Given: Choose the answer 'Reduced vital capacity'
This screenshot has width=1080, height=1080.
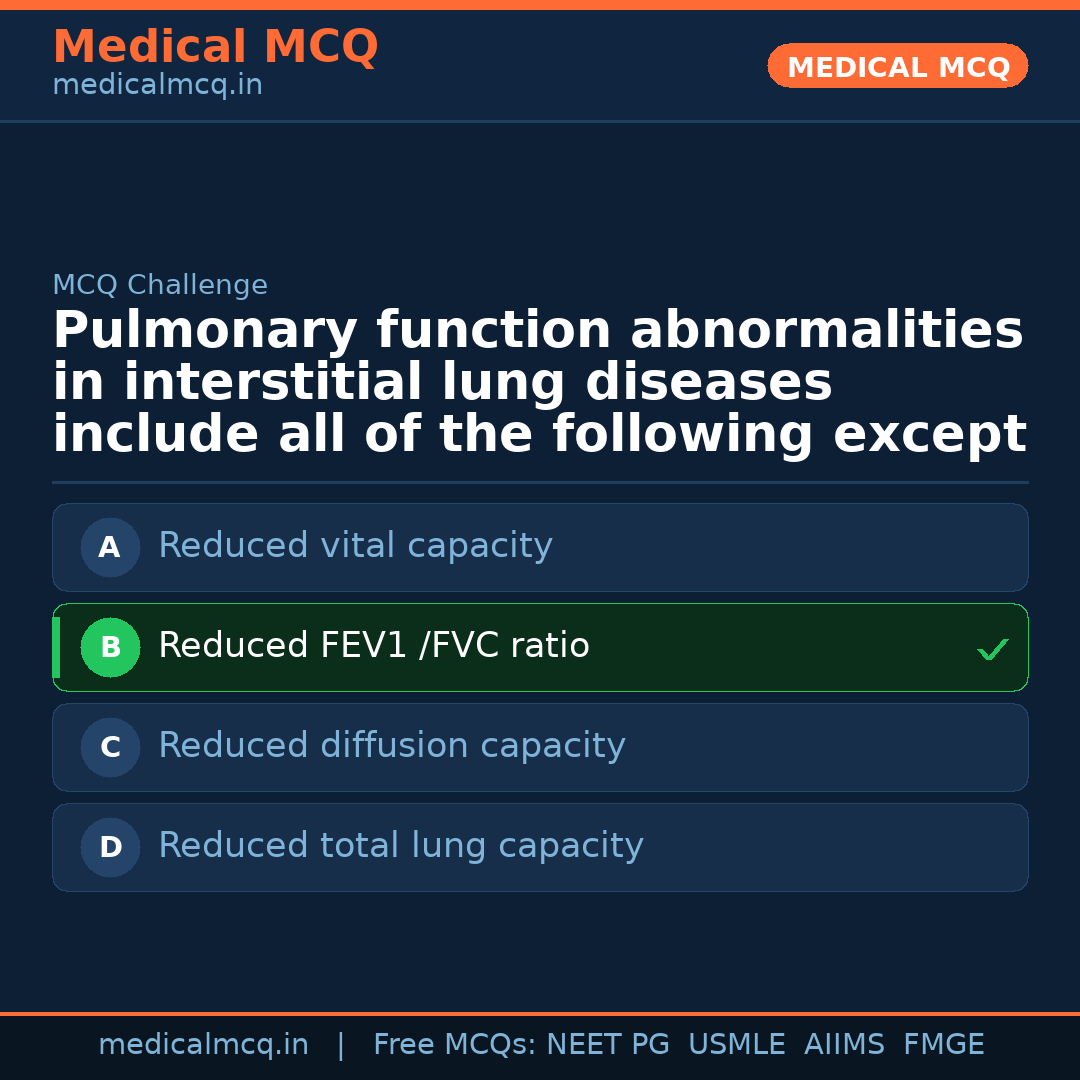Looking at the screenshot, I should tap(355, 546).
